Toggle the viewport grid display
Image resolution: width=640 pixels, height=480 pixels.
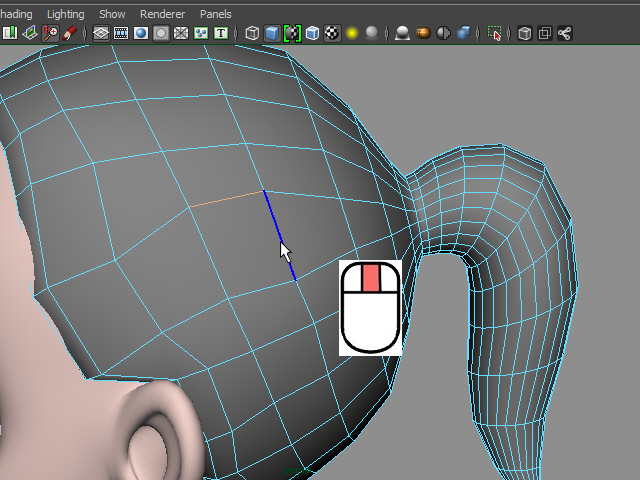click(x=101, y=33)
